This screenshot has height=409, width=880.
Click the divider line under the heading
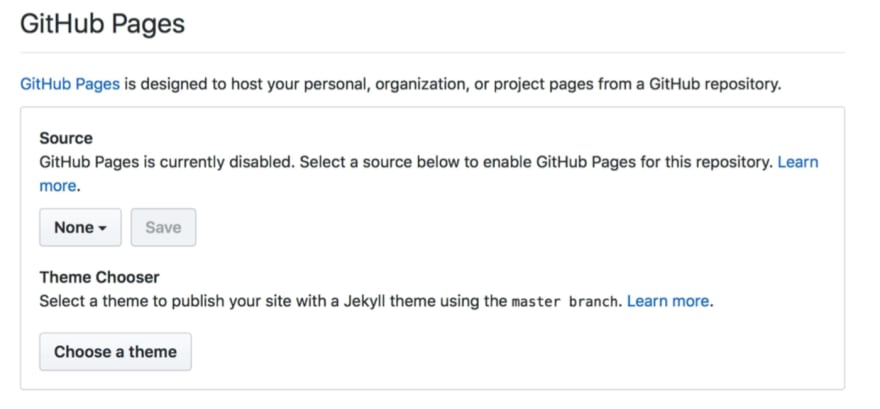point(432,53)
